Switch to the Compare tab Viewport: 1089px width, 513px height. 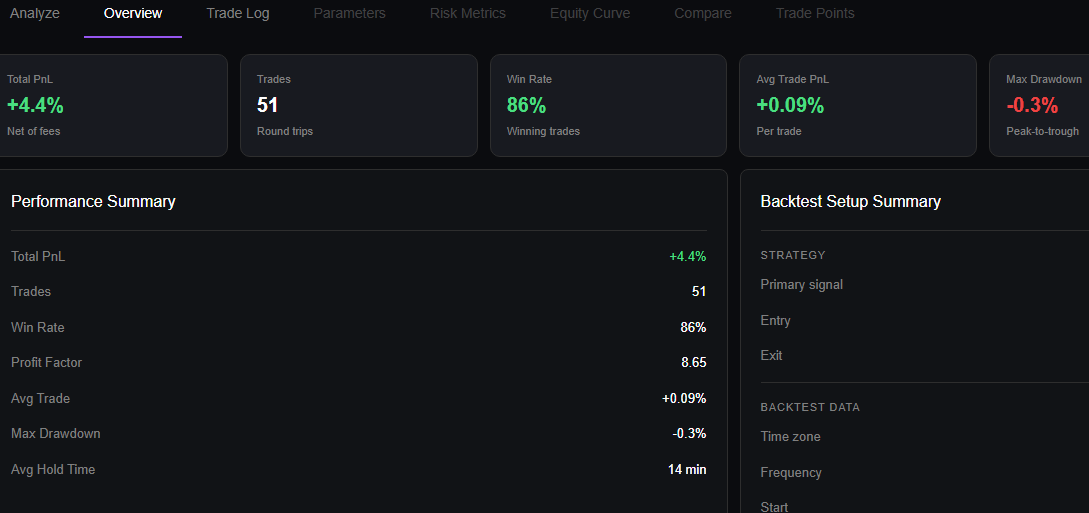703,13
